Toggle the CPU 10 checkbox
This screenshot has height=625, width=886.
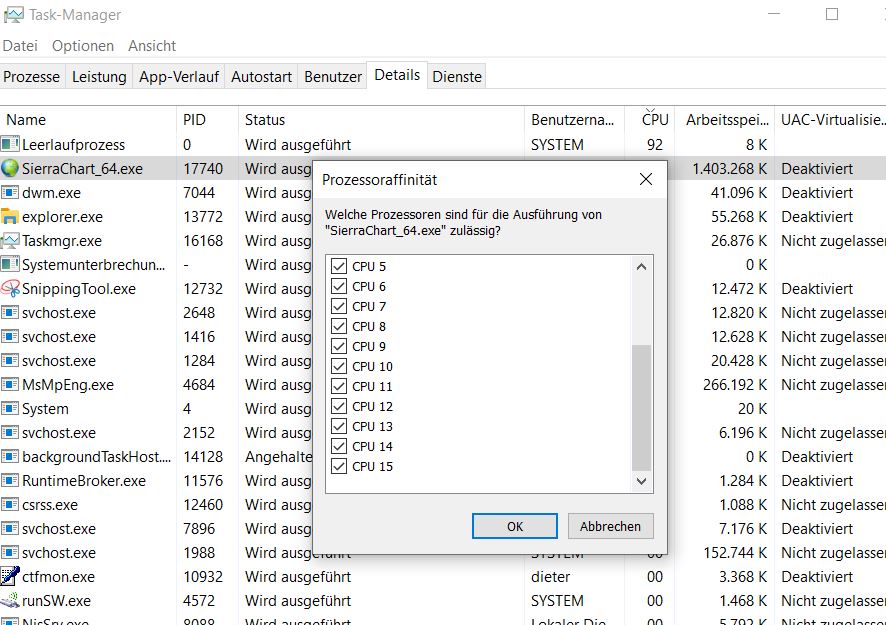click(339, 367)
